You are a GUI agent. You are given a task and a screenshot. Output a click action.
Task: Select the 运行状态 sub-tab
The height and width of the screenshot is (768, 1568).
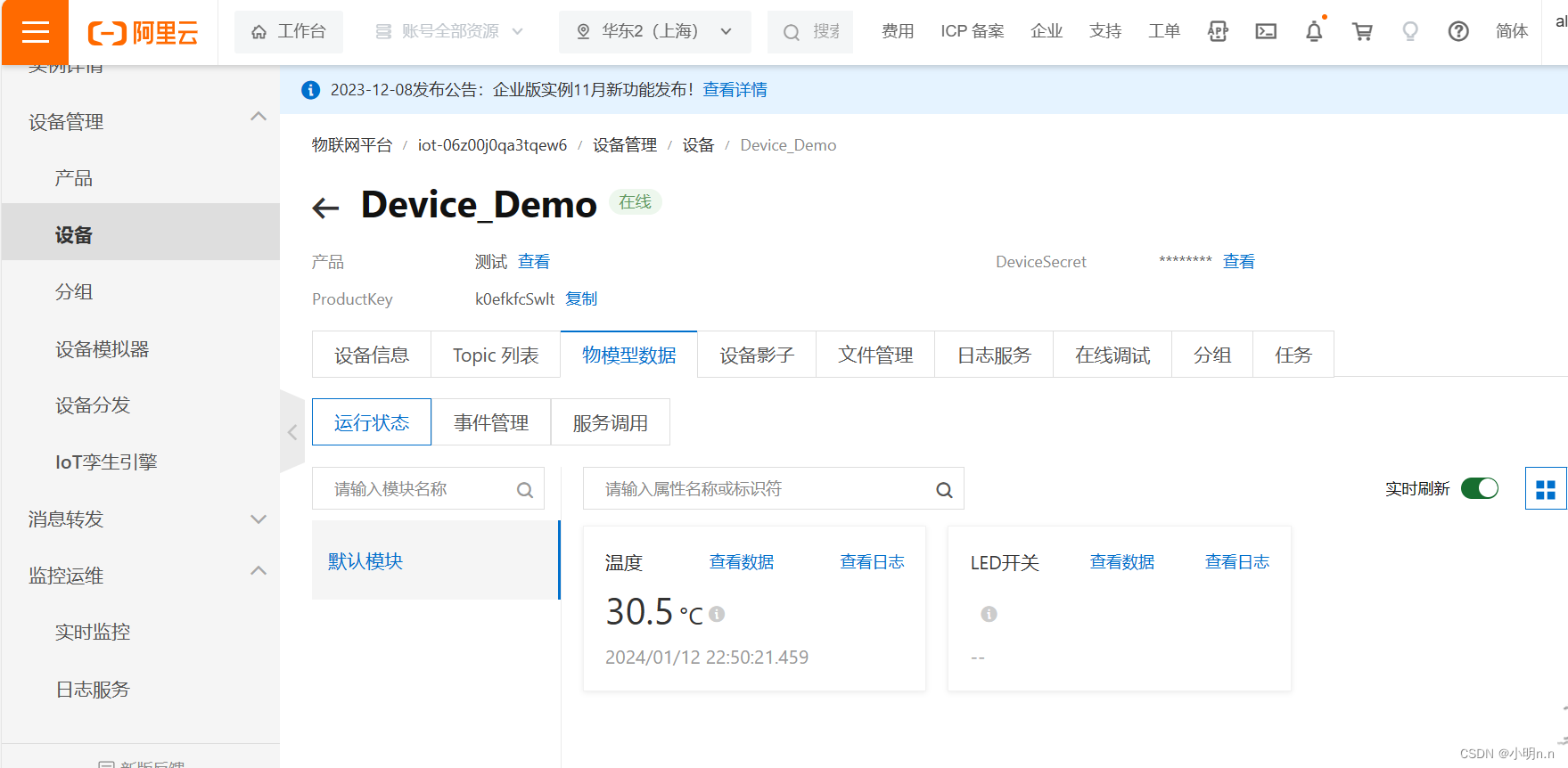[372, 422]
